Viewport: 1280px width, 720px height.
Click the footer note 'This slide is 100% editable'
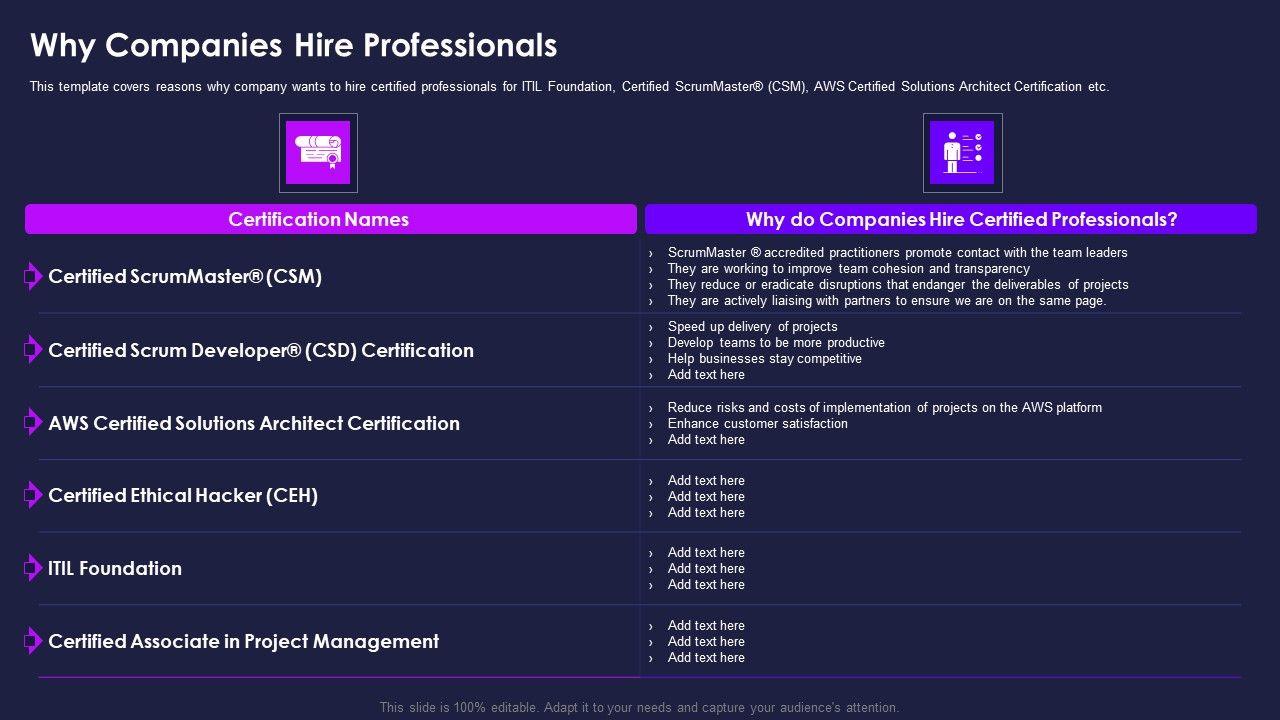coord(640,707)
